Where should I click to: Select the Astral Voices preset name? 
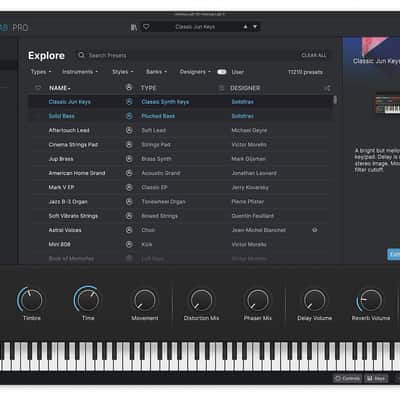click(65, 230)
